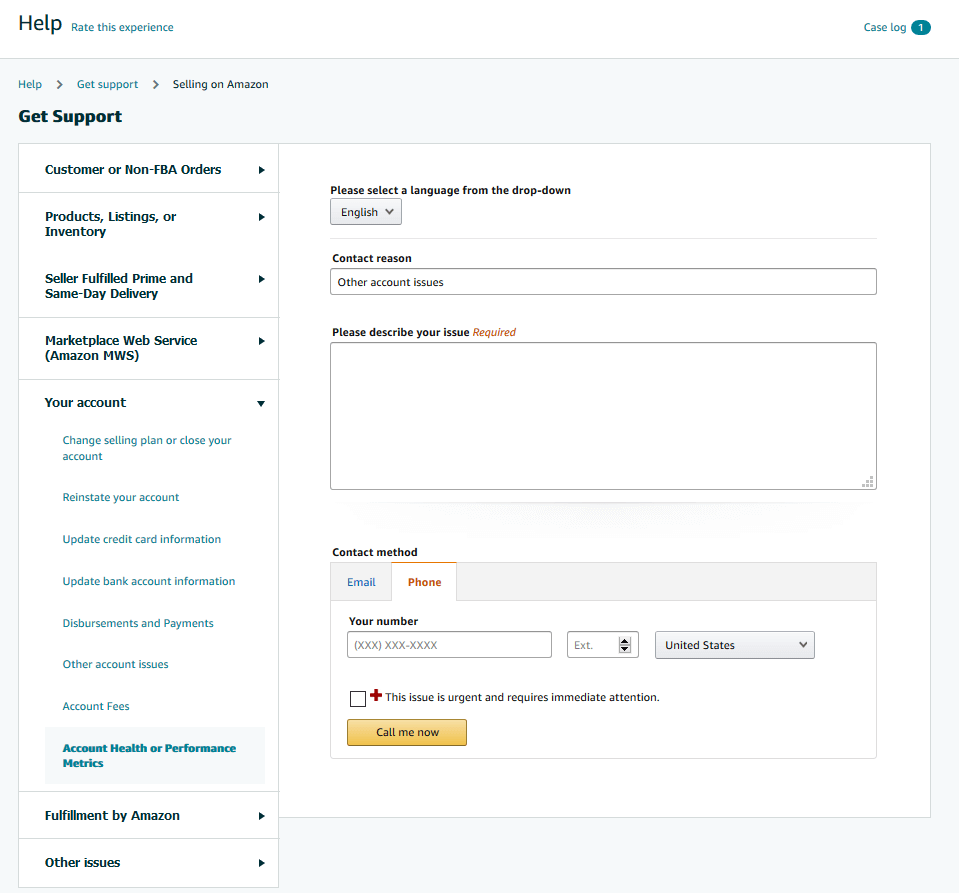
Task: Collapse the Your account section arrow
Action: click(261, 404)
